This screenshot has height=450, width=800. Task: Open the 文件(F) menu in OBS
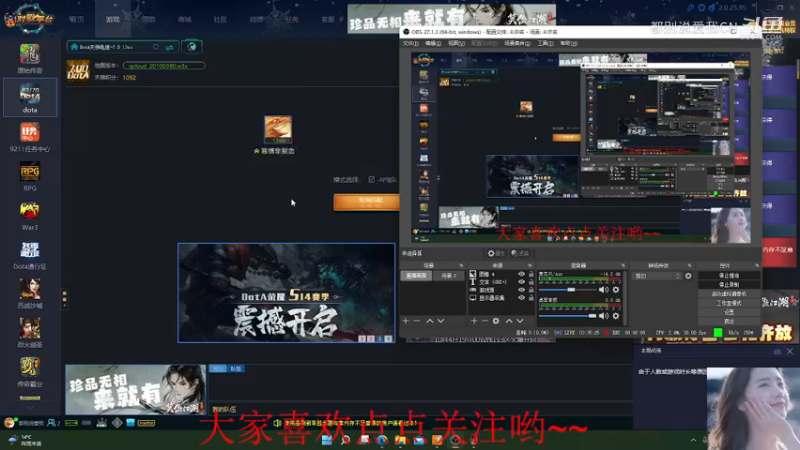click(411, 43)
